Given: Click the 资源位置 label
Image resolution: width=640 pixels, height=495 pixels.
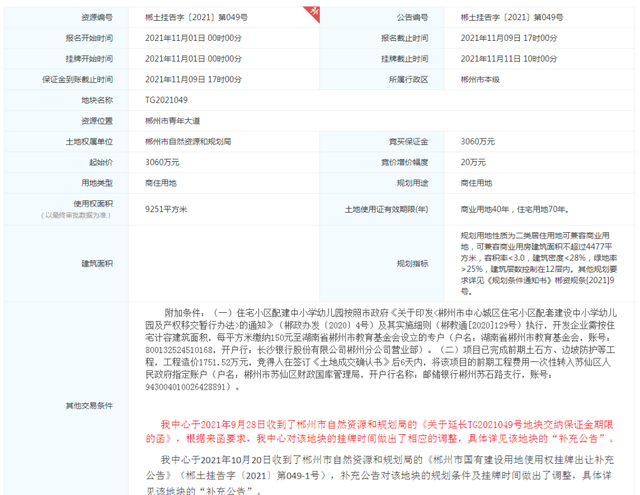Looking at the screenshot, I should coord(97,121).
